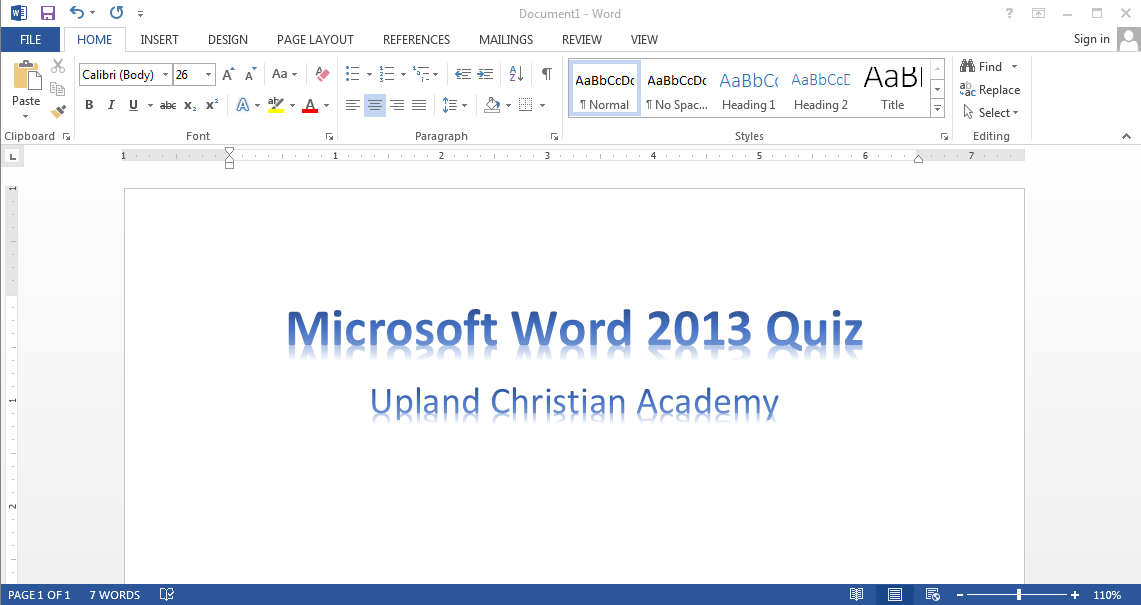Viewport: 1141px width, 605px height.
Task: Open the Select menu in Editing
Action: pos(990,112)
